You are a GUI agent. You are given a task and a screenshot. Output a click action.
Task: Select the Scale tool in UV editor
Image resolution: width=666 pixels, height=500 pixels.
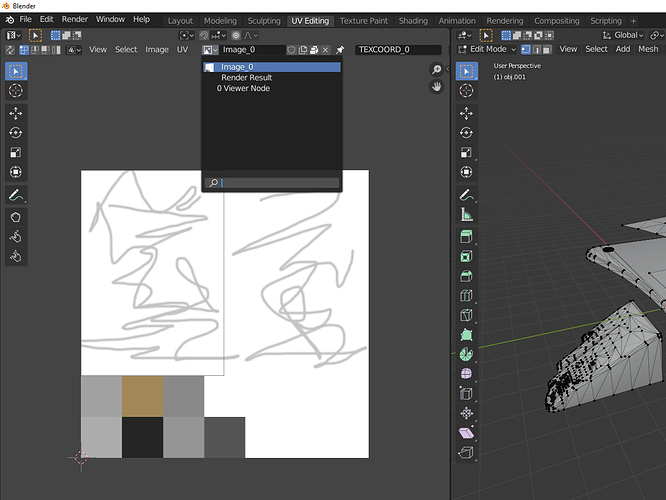pyautogui.click(x=16, y=153)
